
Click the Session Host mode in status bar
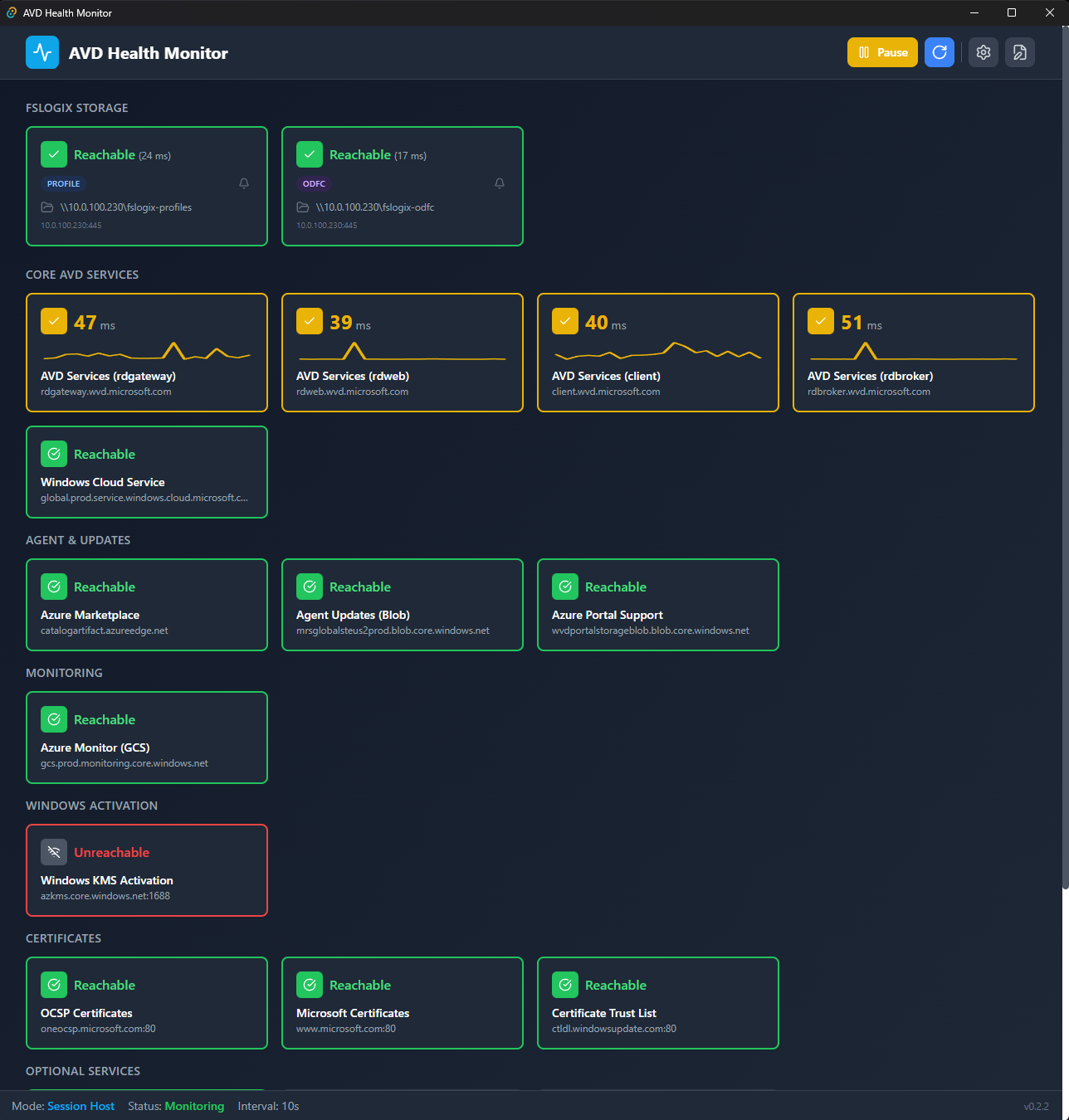pyautogui.click(x=81, y=1106)
